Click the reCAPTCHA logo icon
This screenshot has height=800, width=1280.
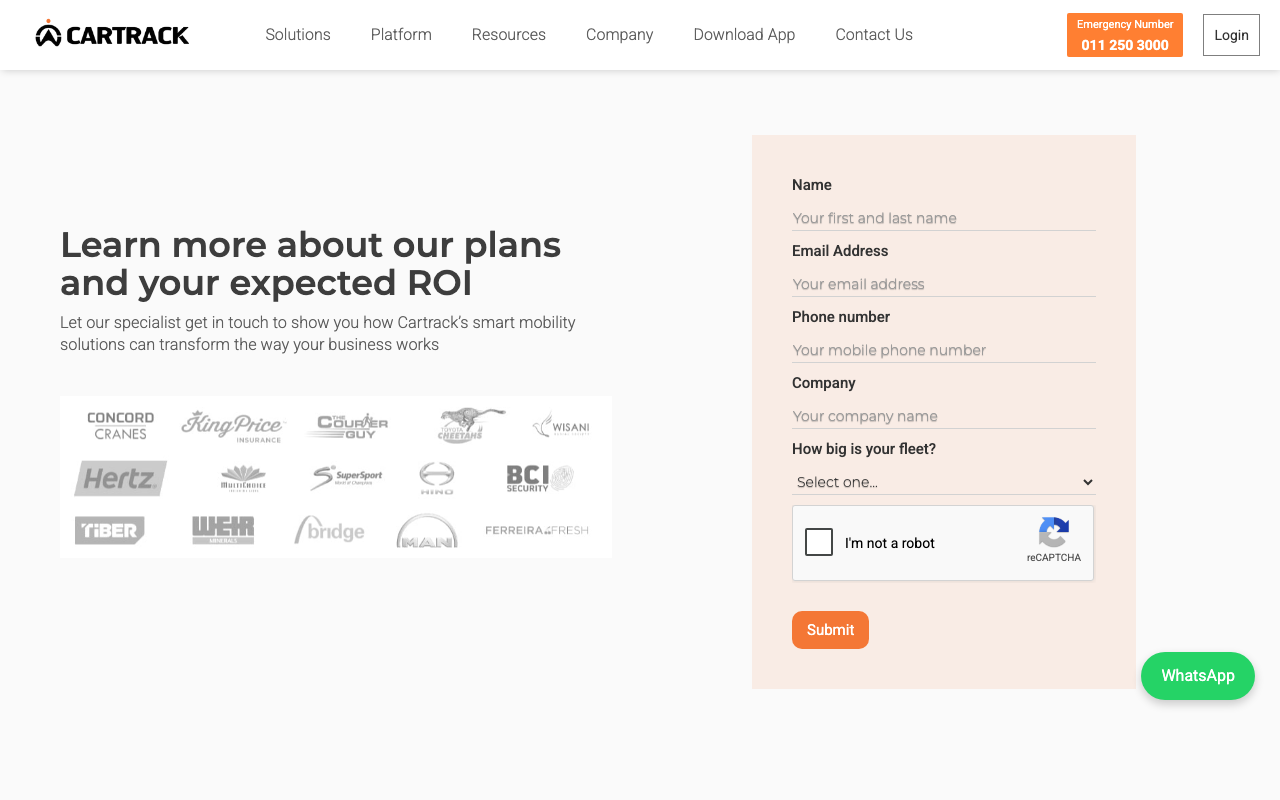1054,532
